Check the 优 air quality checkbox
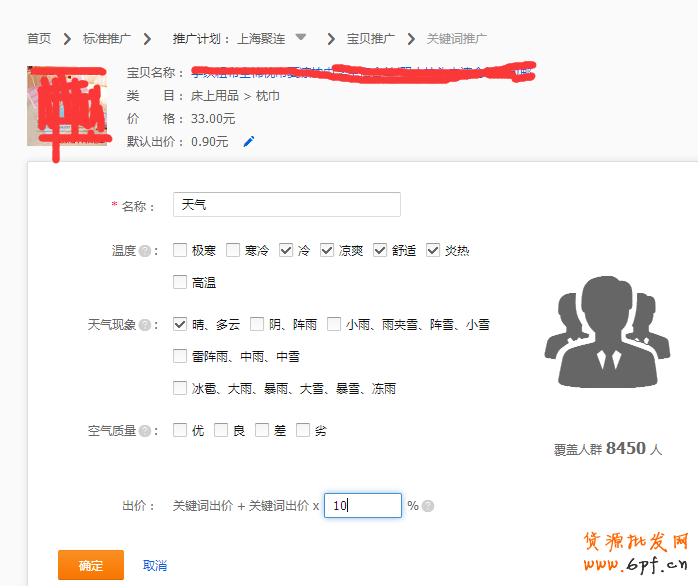Screen dimensions: 698x586 tap(180, 430)
